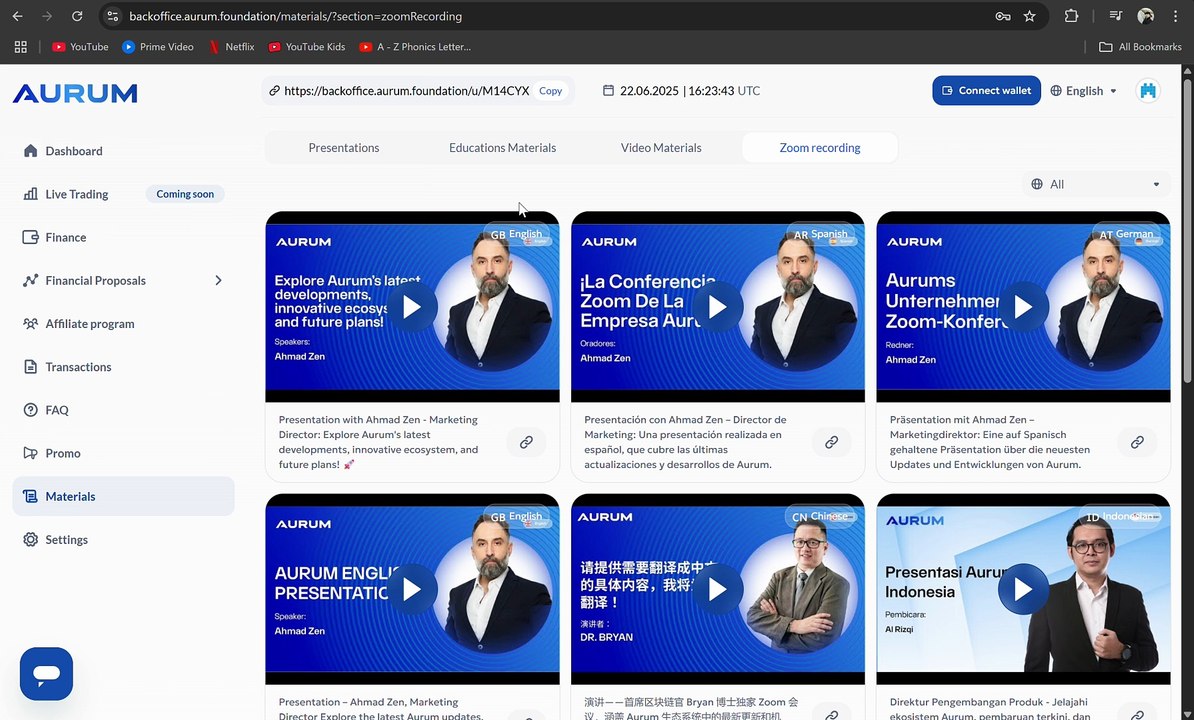Switch to Video Materials tab
The image size is (1194, 720).
coord(661,148)
